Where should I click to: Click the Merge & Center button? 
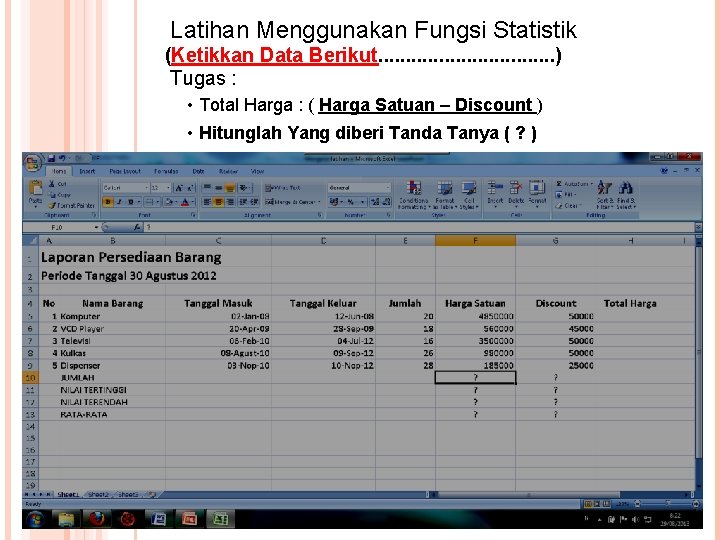pos(293,202)
